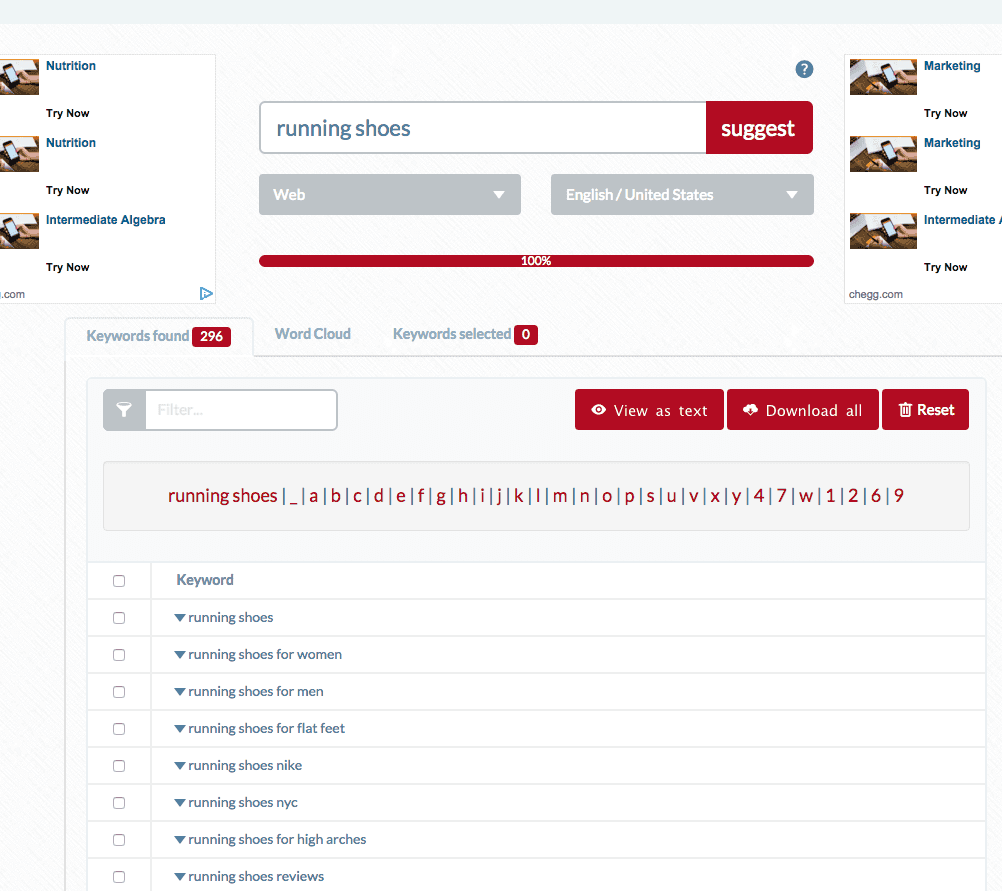Switch to the Word Cloud tab
Screen dimensions: 1002x891
(312, 333)
